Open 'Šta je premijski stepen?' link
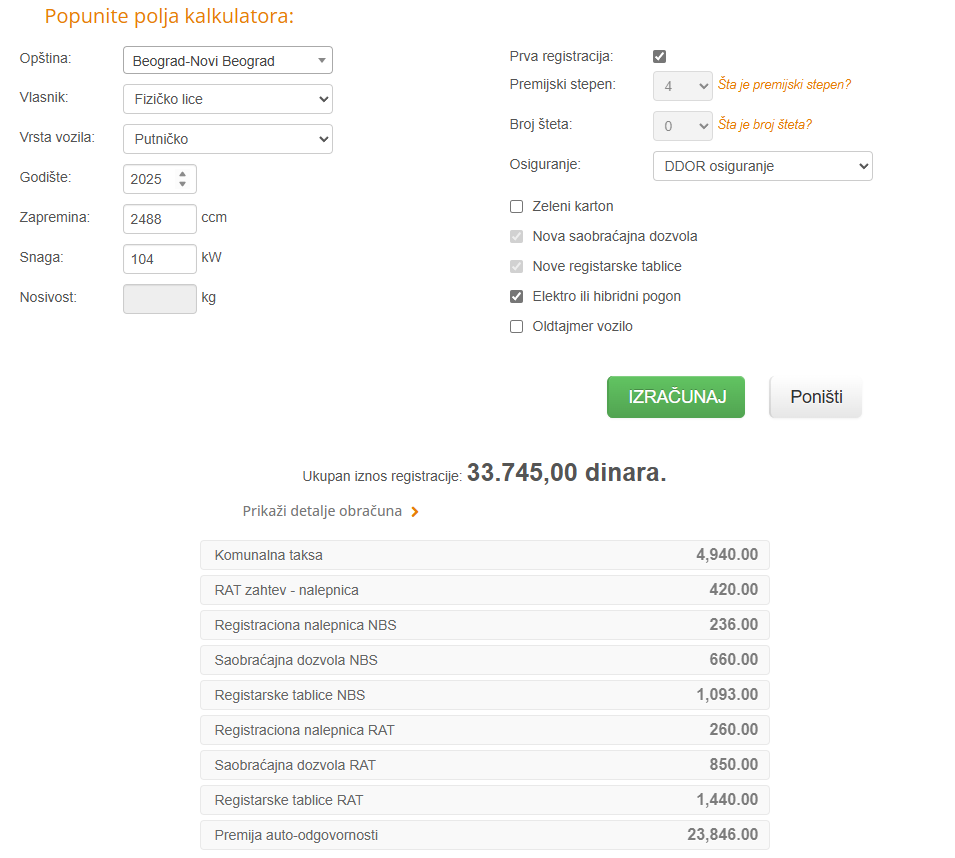The height and width of the screenshot is (858, 955). tap(784, 85)
